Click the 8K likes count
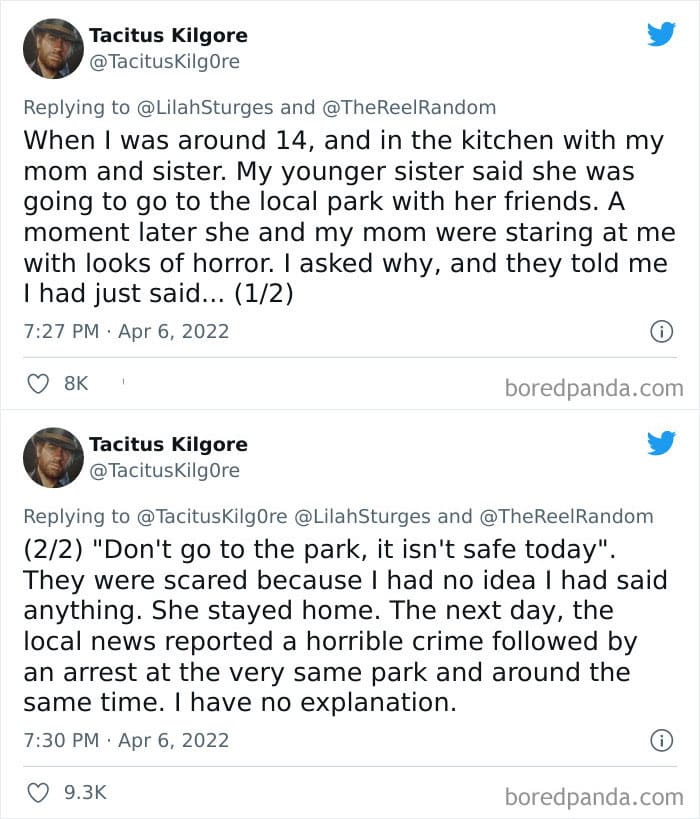700x819 pixels. (76, 383)
